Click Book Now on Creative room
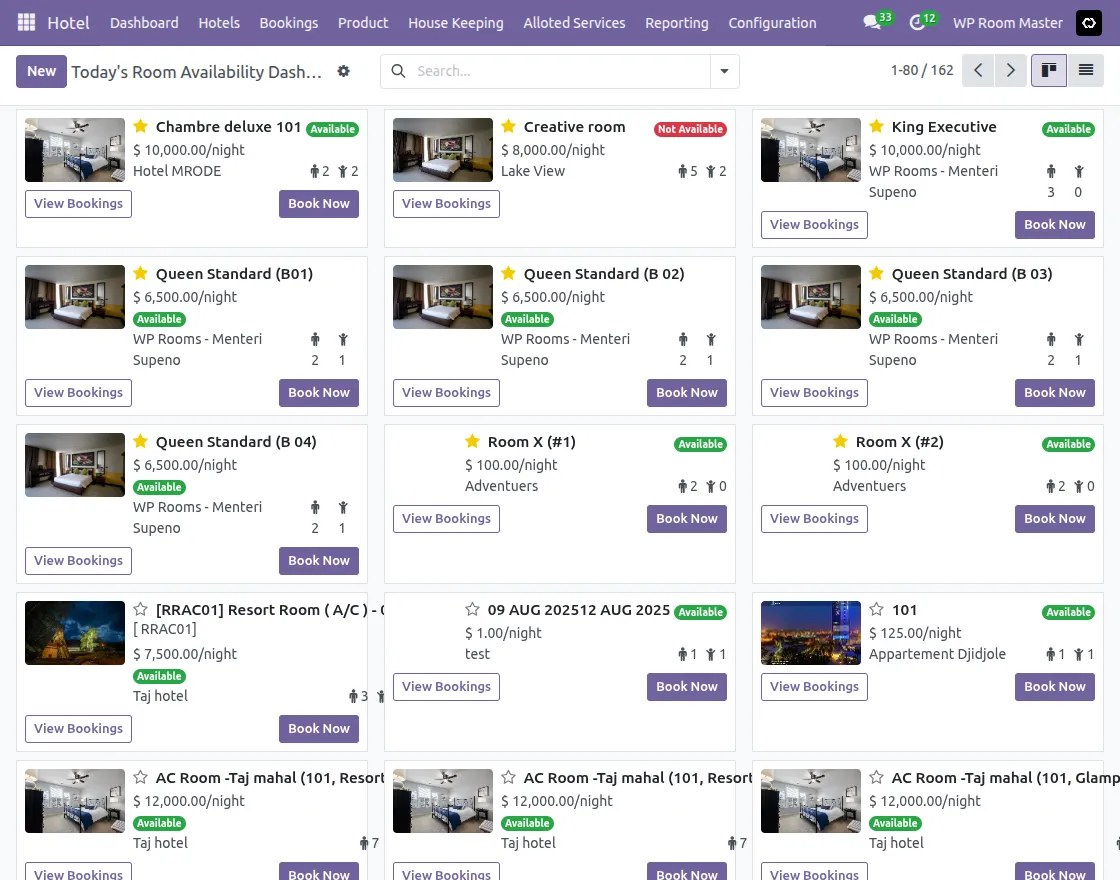The height and width of the screenshot is (880, 1120). point(687,203)
